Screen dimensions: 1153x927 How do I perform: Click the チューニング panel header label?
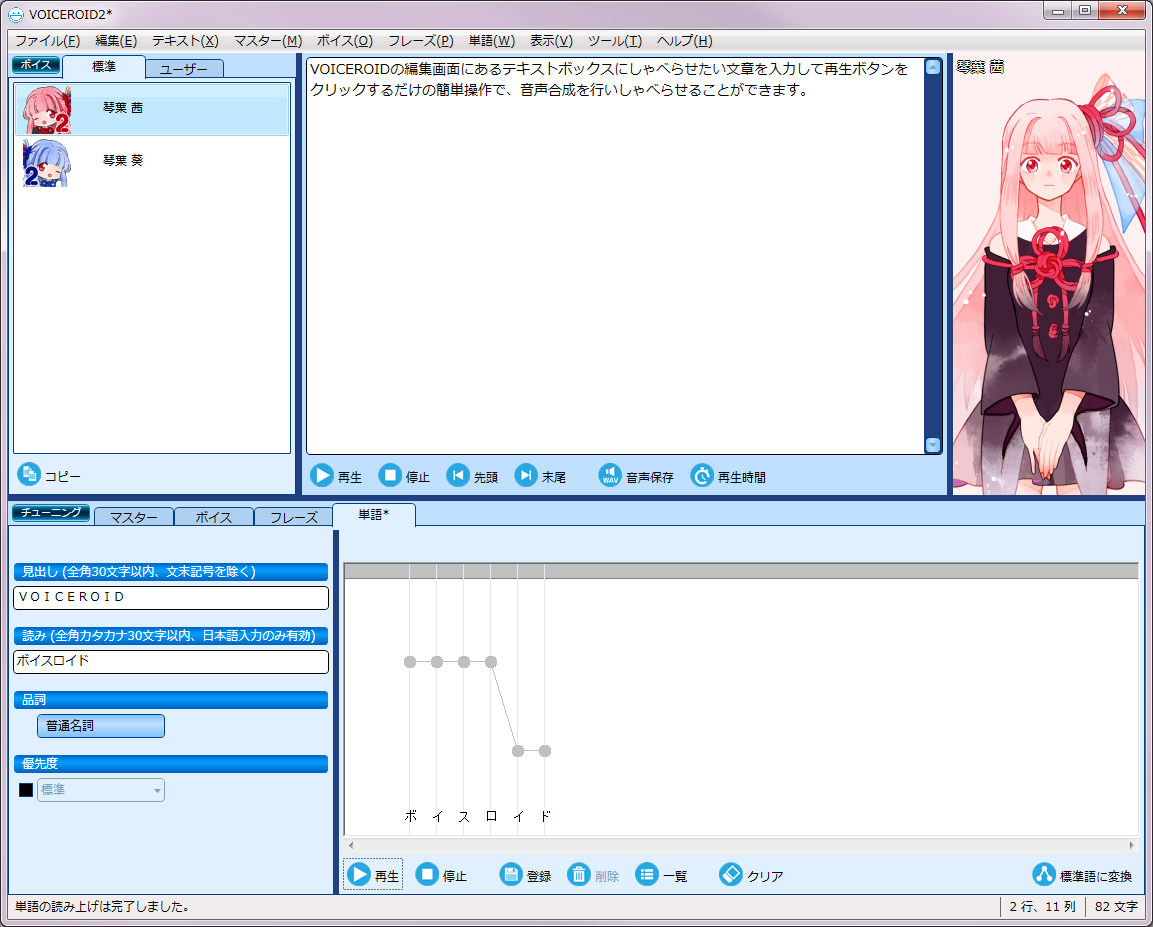coord(51,512)
